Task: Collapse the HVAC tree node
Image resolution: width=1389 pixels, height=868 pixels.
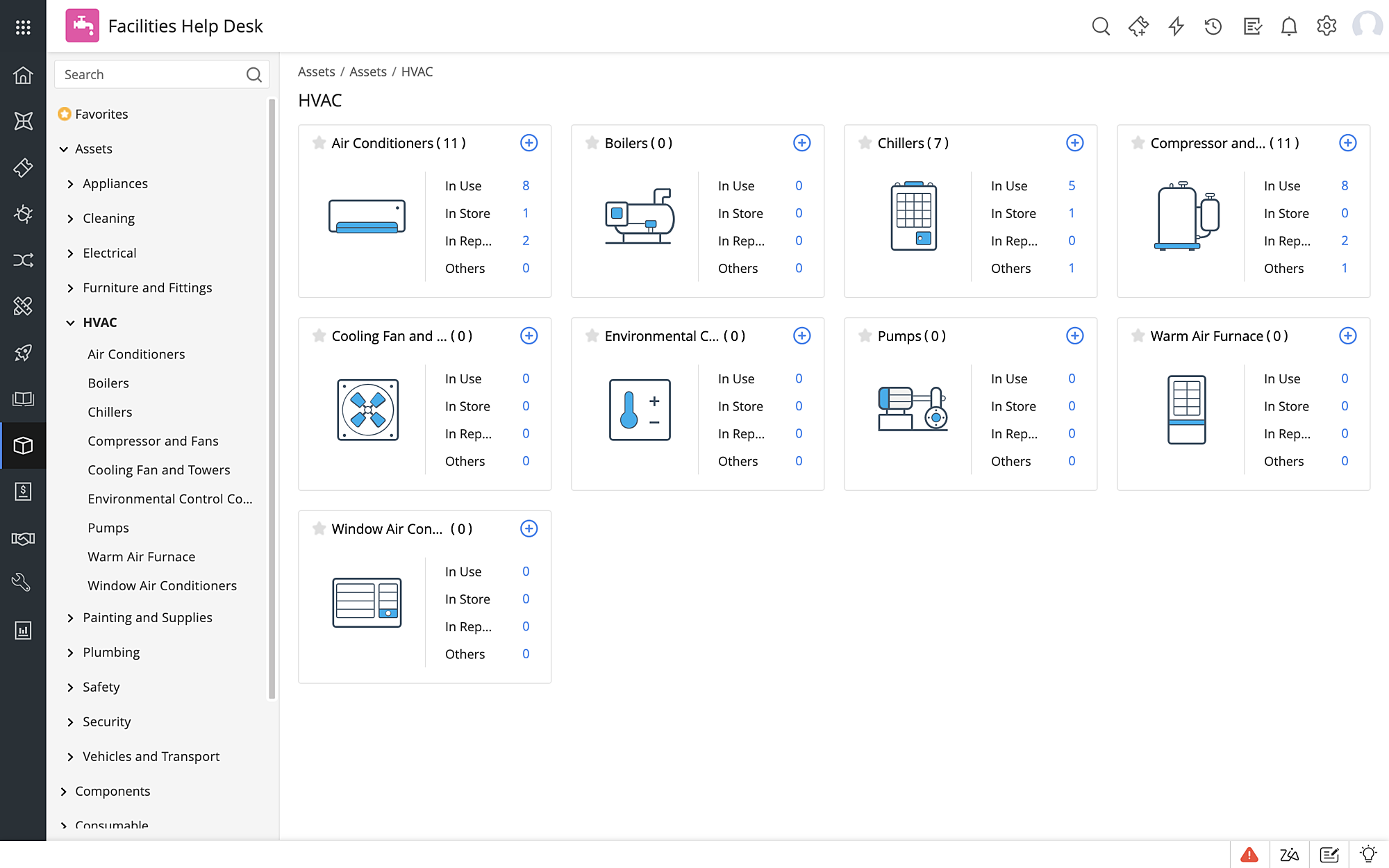Action: coord(70,323)
